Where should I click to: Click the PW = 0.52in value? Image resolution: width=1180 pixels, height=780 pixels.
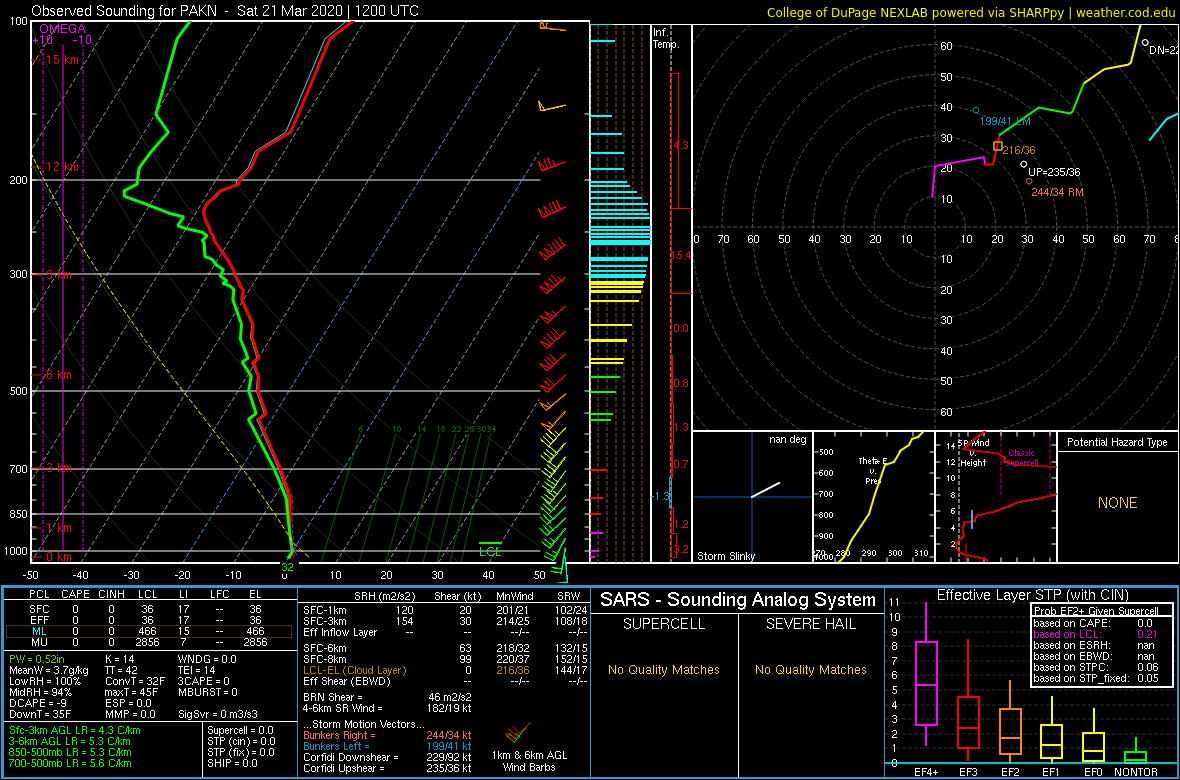coord(37,660)
